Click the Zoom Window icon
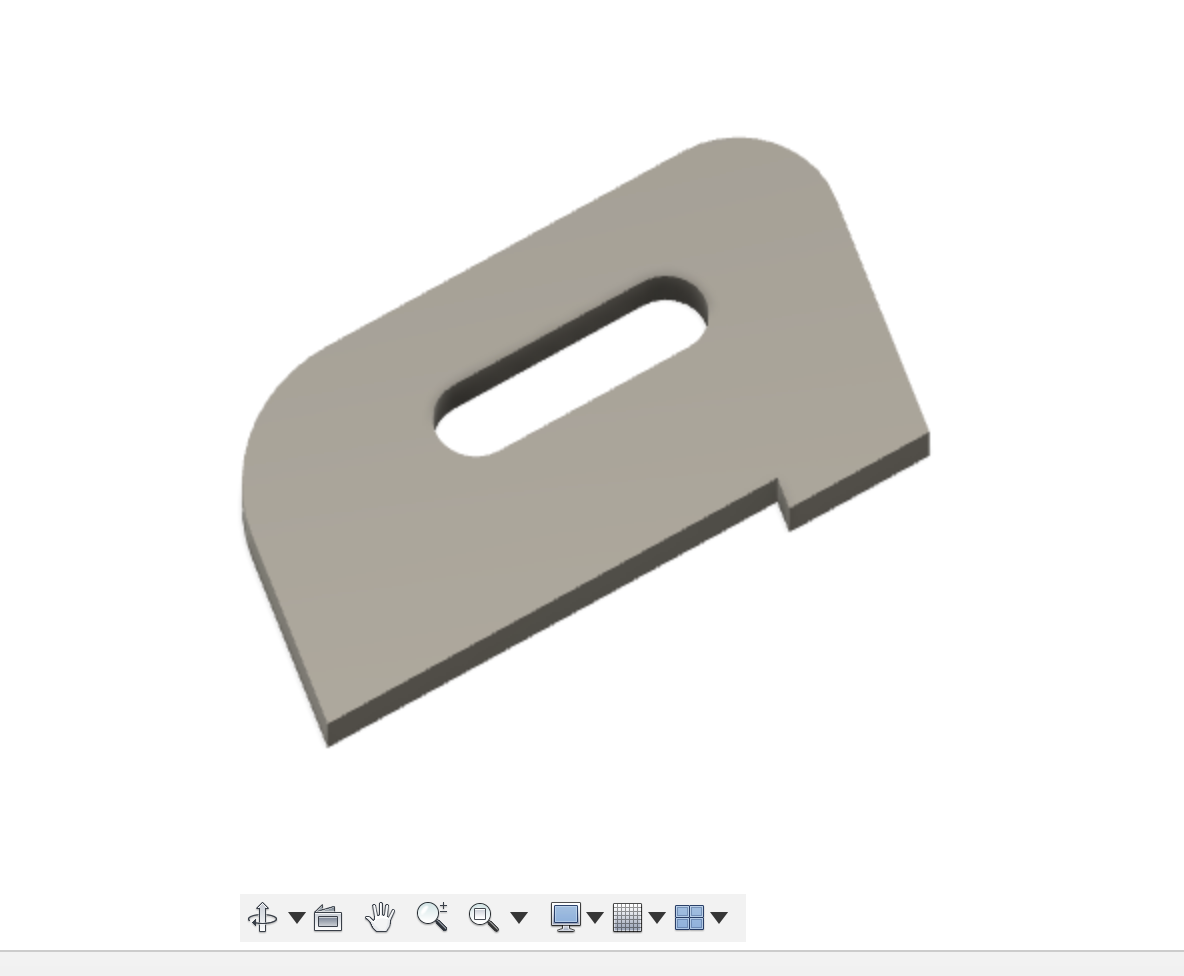The image size is (1184, 976). coord(483,917)
